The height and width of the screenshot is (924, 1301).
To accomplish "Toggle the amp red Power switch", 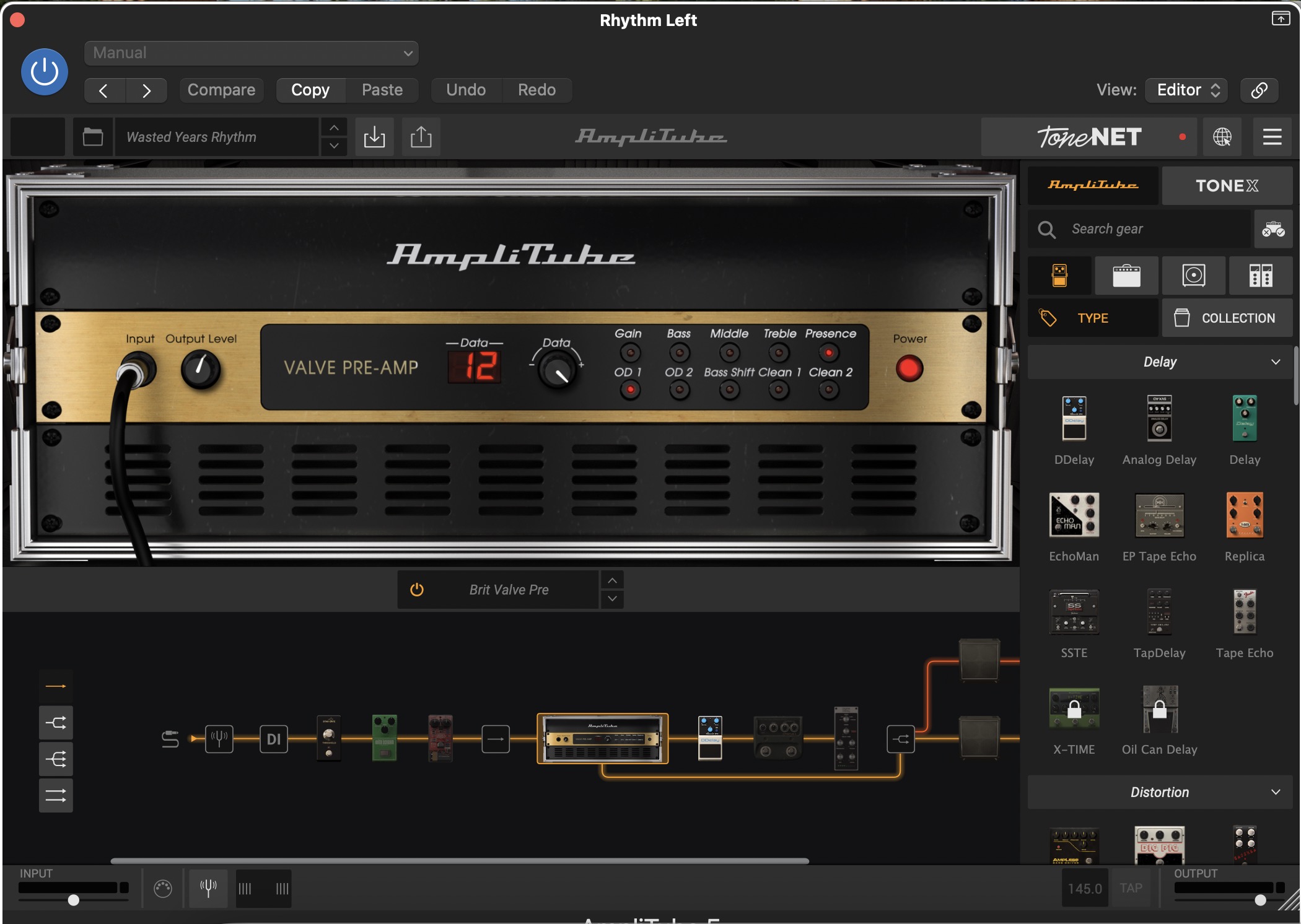I will pyautogui.click(x=909, y=369).
